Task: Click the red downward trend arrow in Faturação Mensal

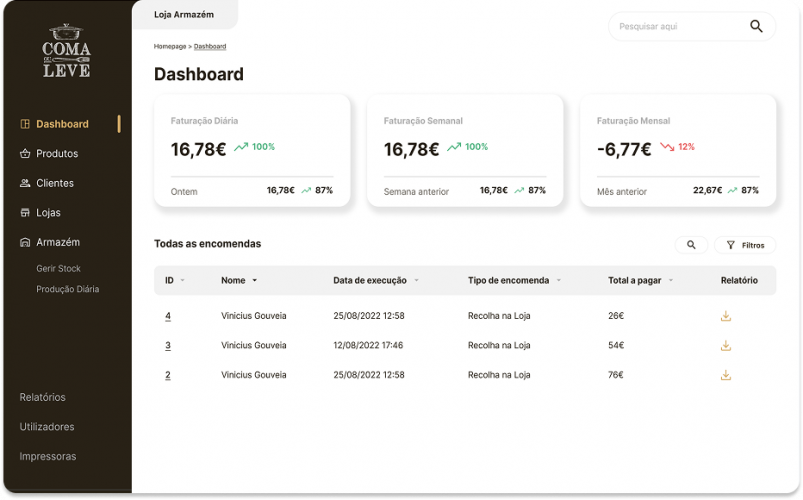Action: point(667,147)
